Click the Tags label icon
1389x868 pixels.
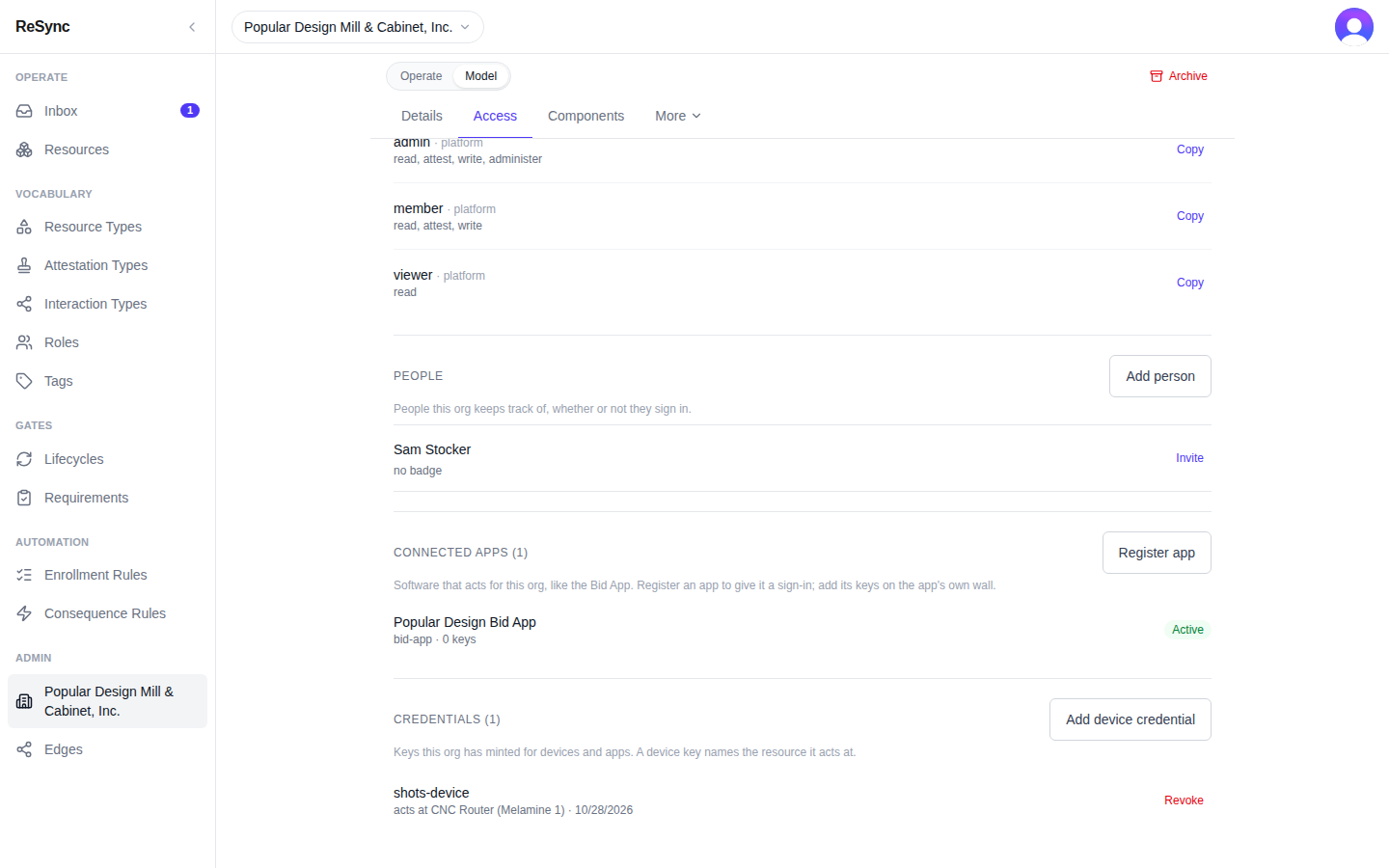tap(24, 381)
